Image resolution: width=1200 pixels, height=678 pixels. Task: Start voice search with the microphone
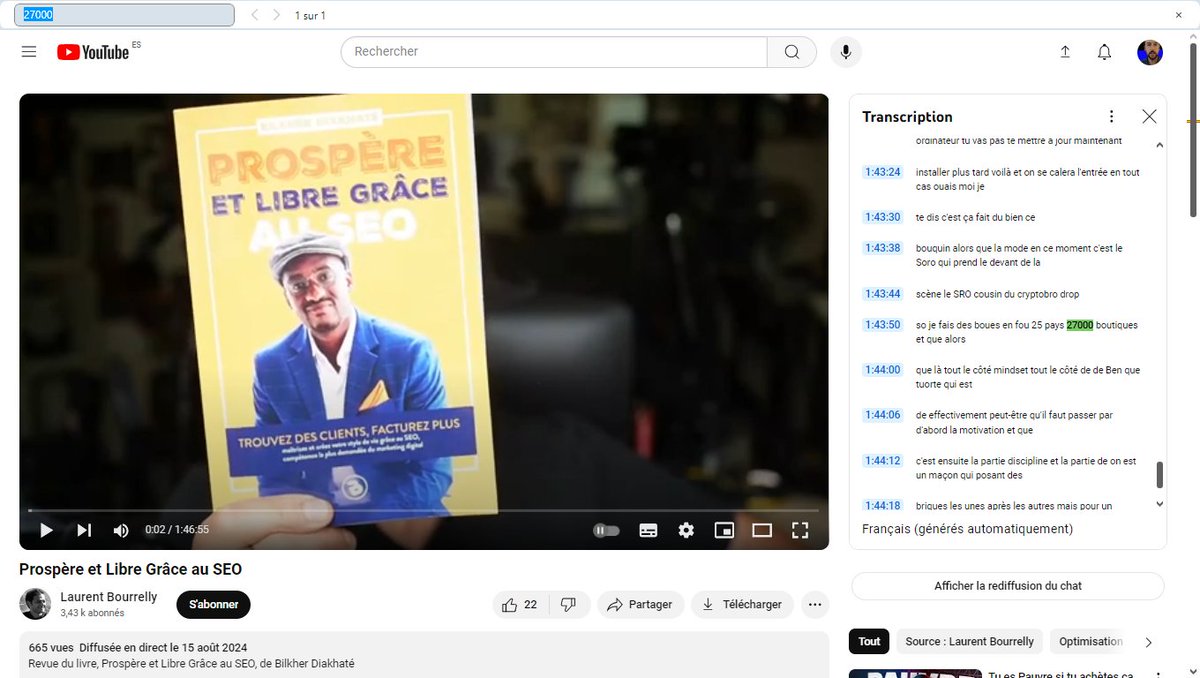click(x=846, y=52)
